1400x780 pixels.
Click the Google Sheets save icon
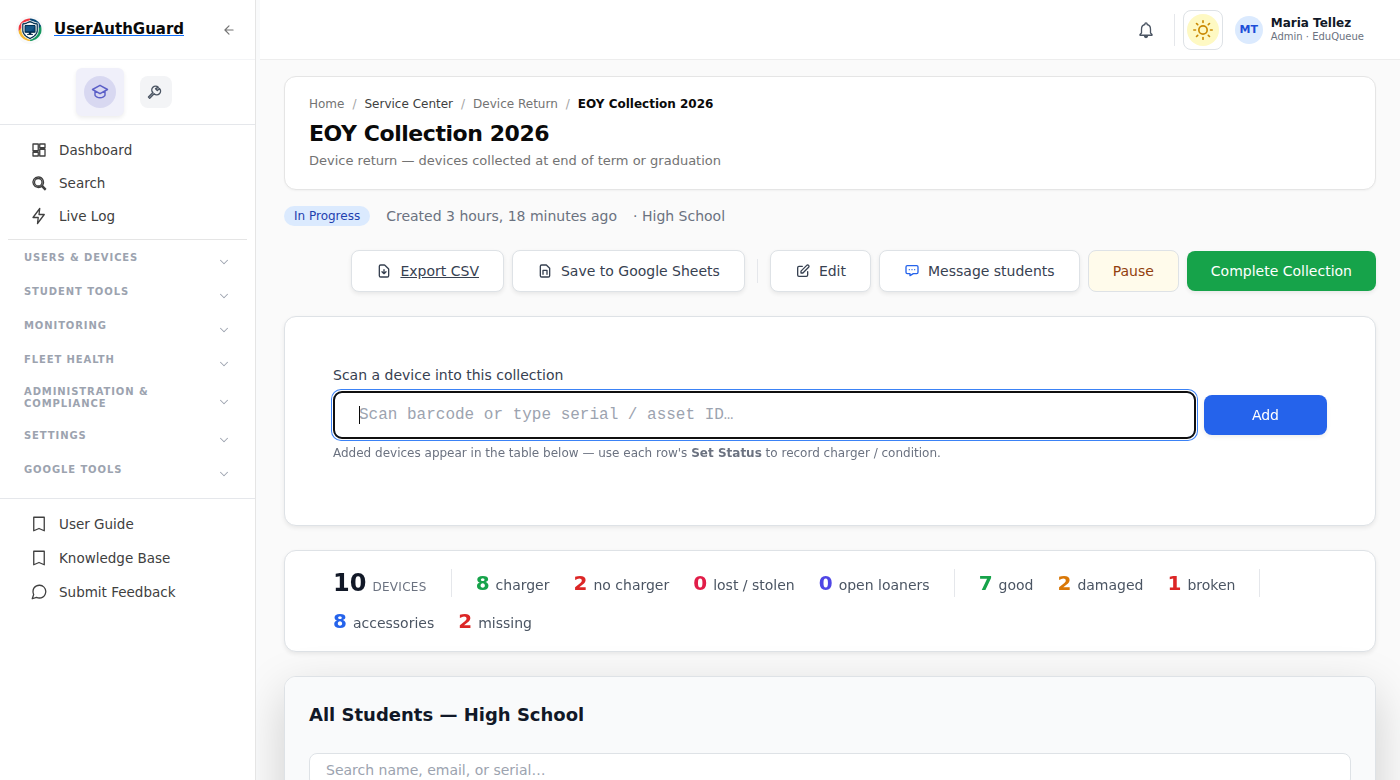point(545,271)
